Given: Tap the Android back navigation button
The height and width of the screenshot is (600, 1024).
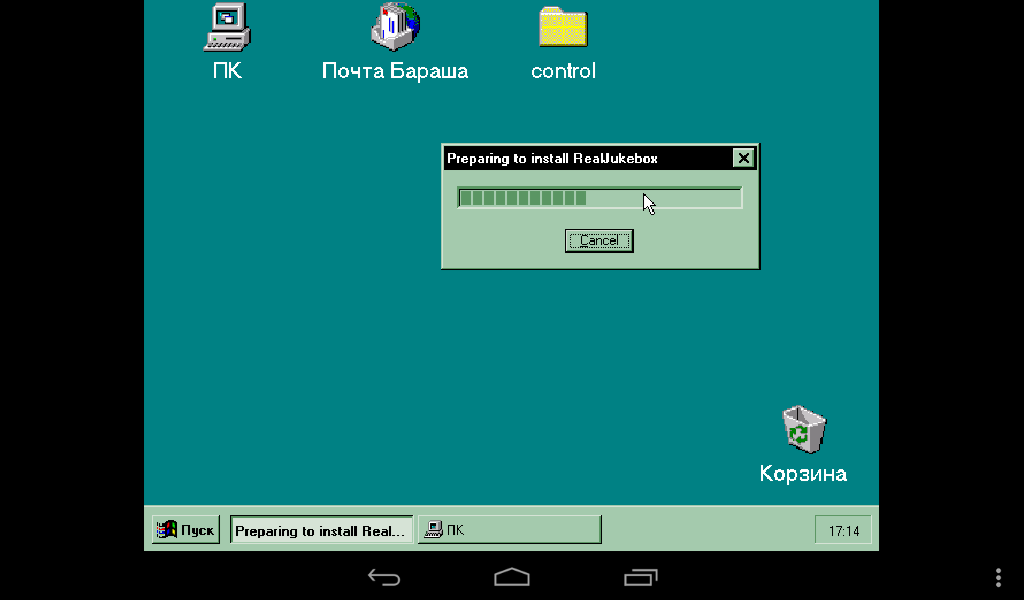Looking at the screenshot, I should [x=383, y=577].
